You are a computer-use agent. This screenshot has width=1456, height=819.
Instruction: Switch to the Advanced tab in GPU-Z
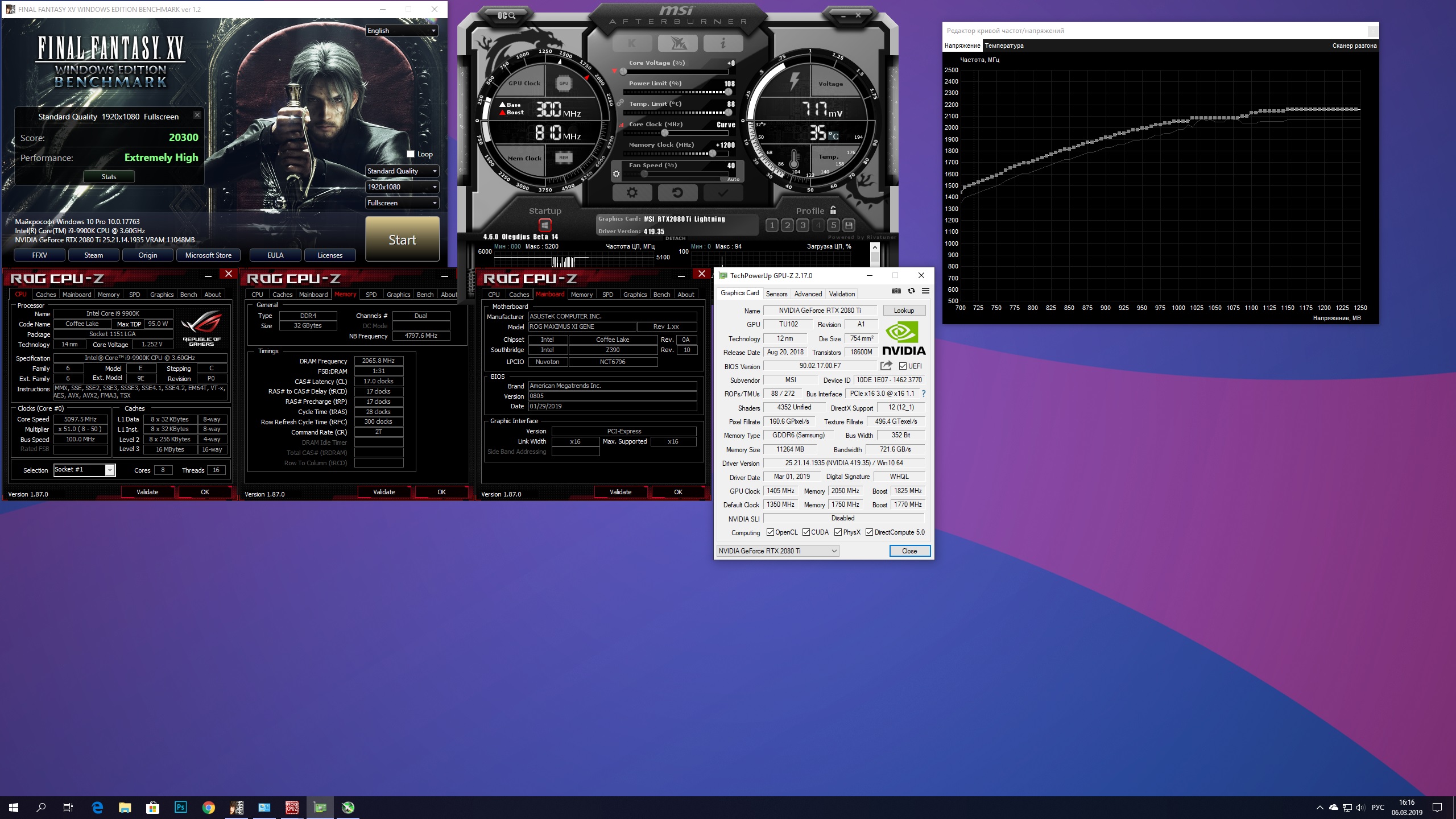808,293
